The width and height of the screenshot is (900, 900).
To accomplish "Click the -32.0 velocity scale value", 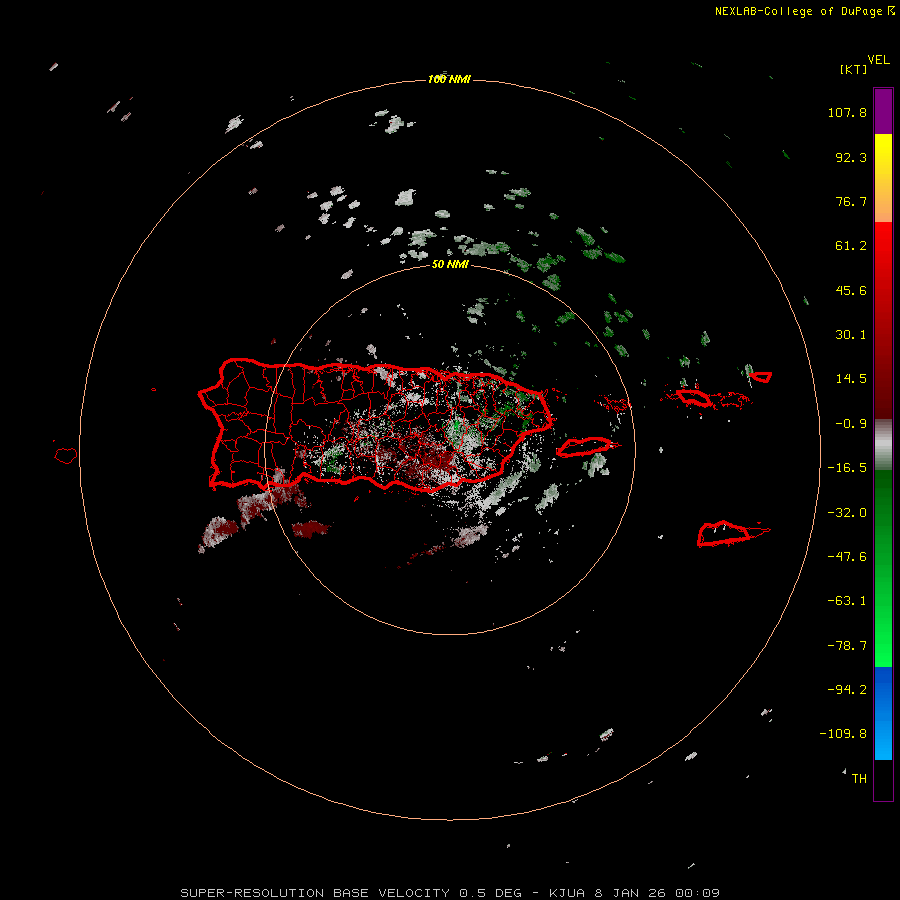I will [847, 513].
